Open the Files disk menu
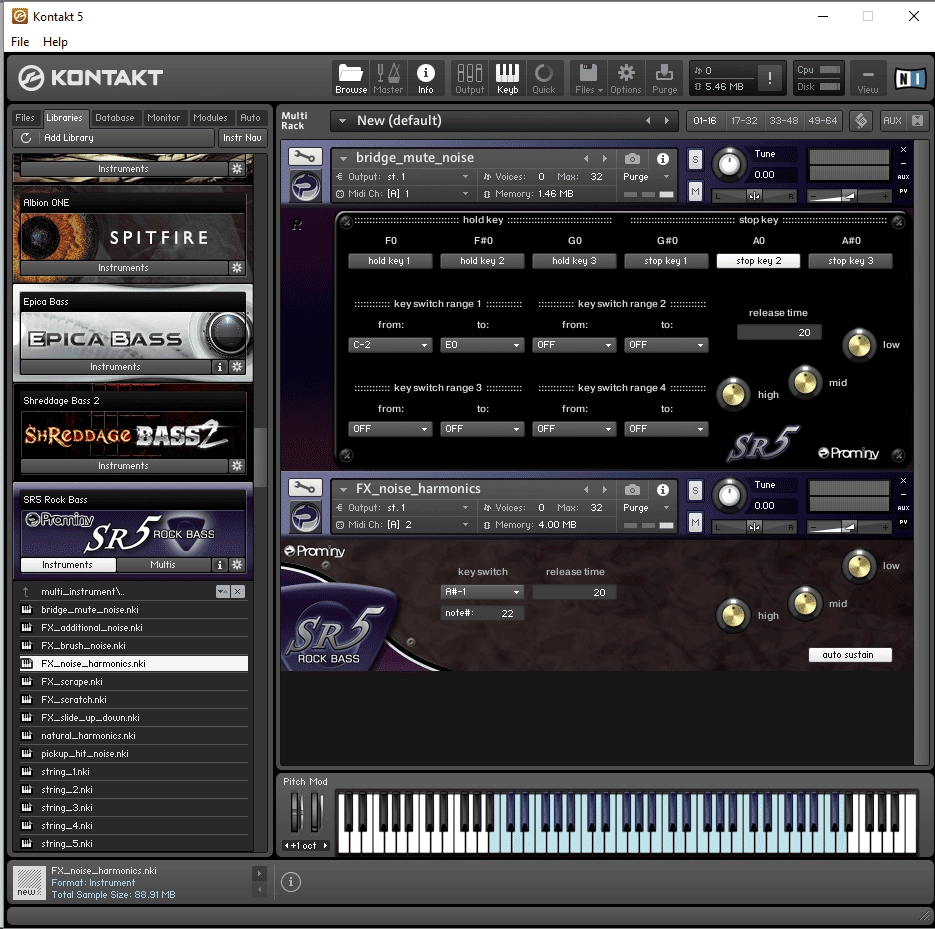935x929 pixels. pos(589,78)
